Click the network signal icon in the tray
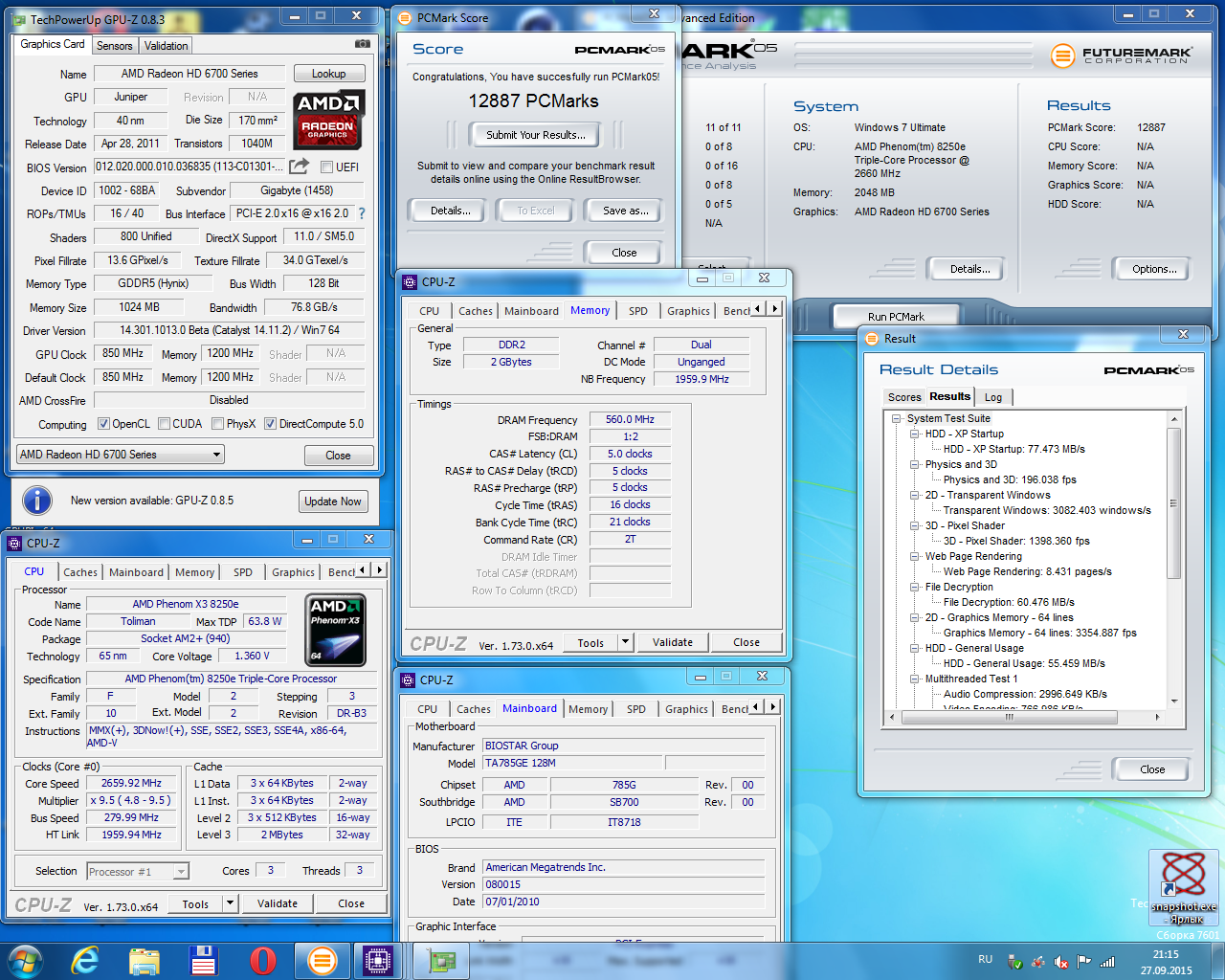This screenshot has width=1225, height=980. [1107, 962]
